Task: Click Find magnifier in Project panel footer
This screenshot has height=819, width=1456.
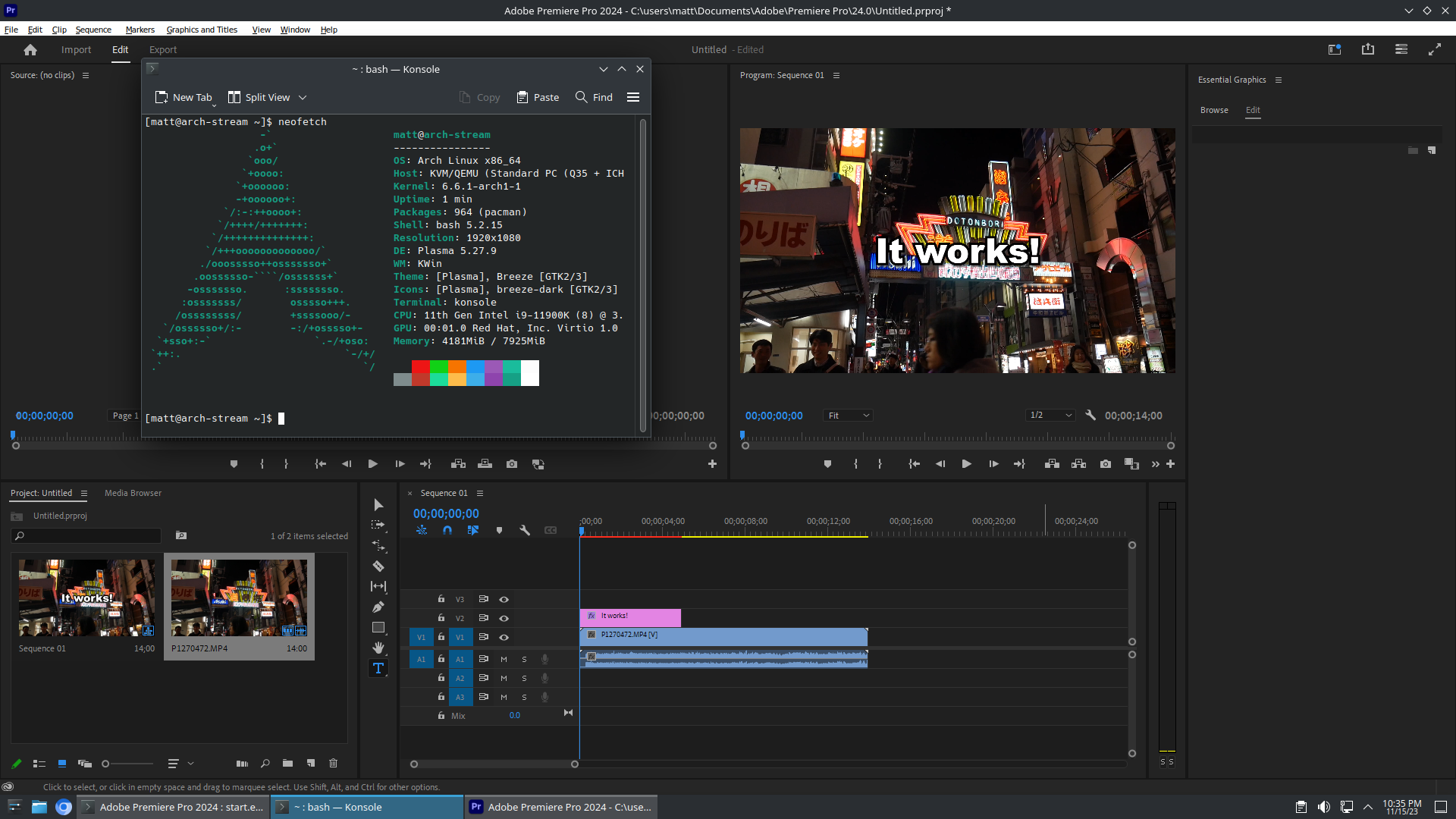Action: (x=265, y=764)
